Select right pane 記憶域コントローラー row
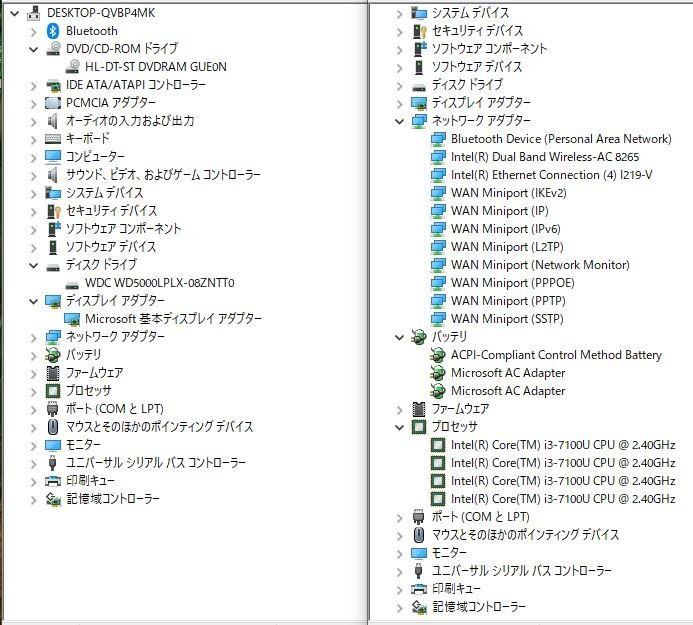Screen dimensions: 693x625 click(x=479, y=606)
